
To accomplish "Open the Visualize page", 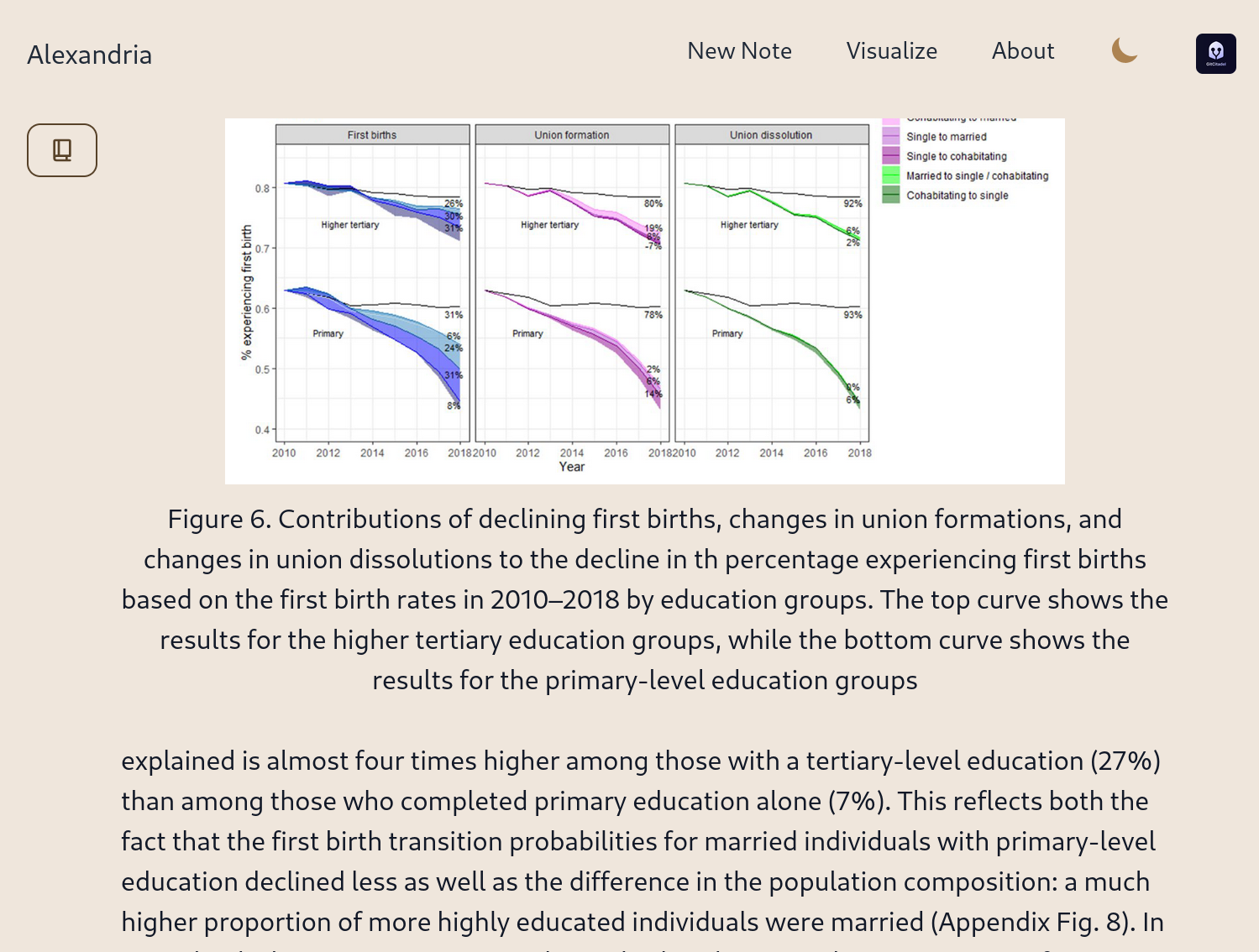I will (x=891, y=51).
